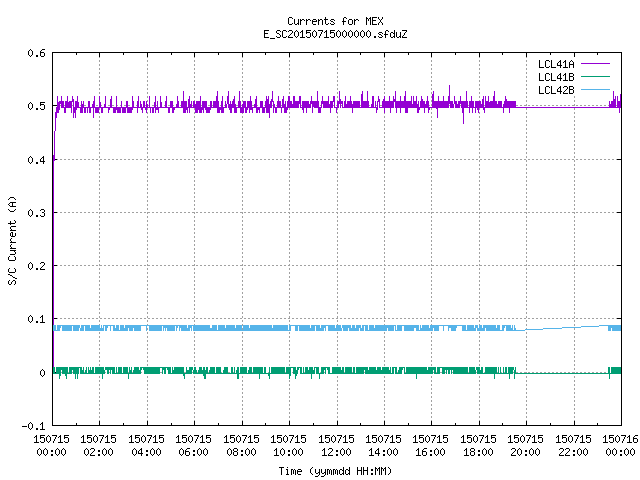Click the y-axis tick value '-0.1'

click(x=33, y=426)
